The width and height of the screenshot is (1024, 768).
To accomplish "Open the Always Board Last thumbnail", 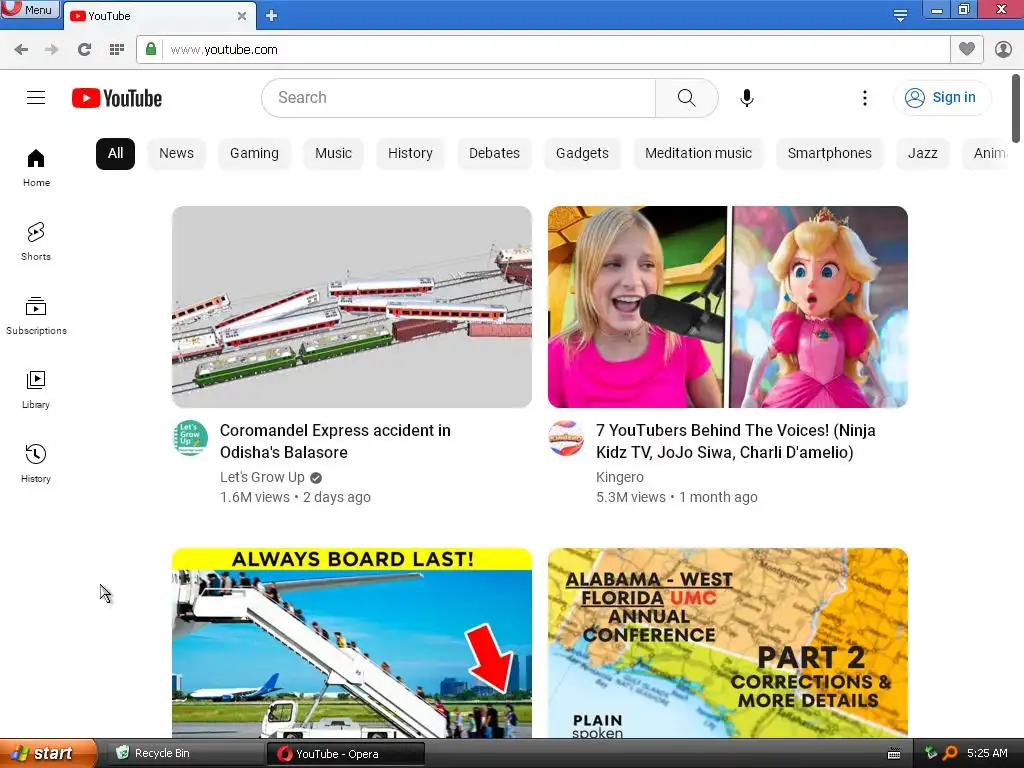I will (x=352, y=643).
